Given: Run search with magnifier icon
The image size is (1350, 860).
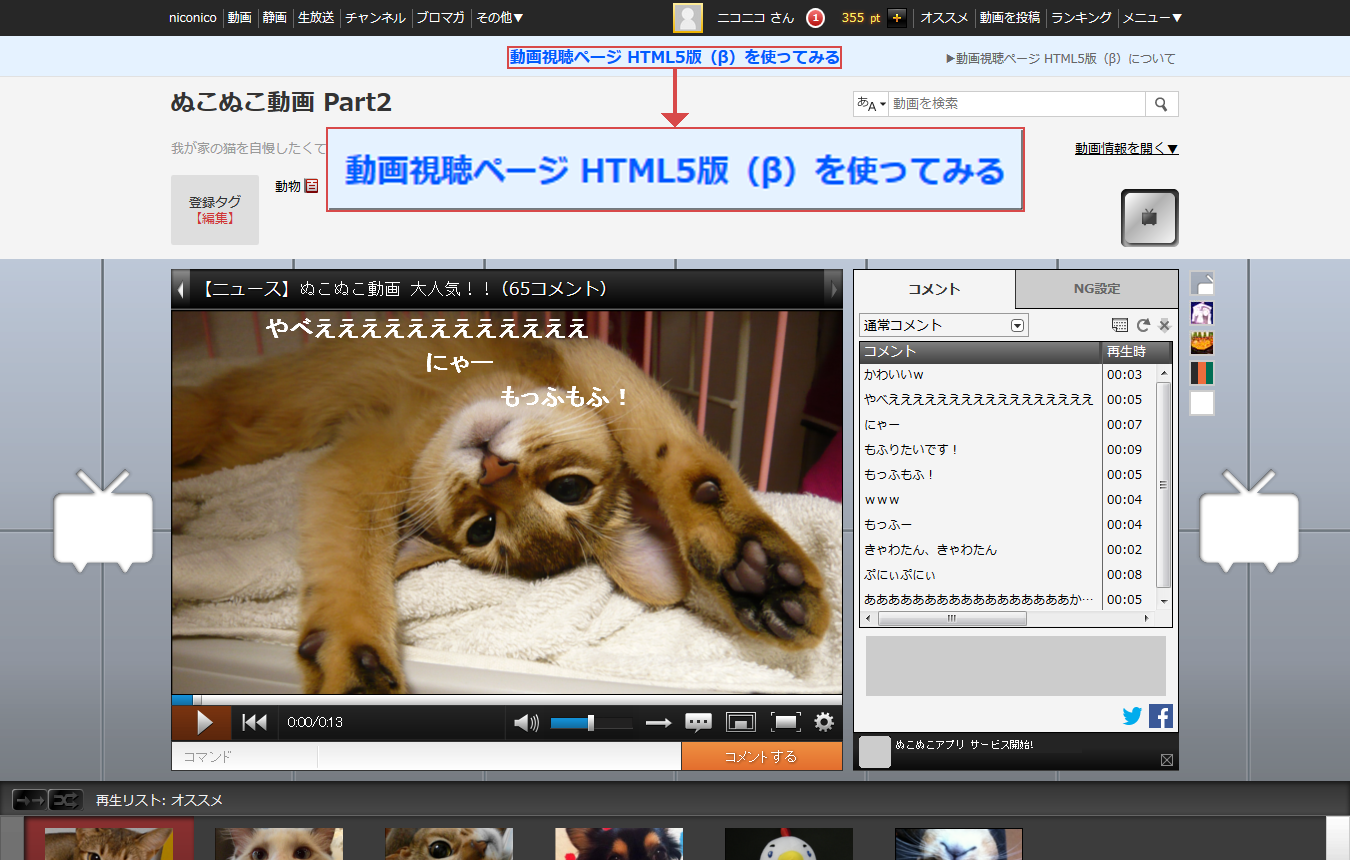Looking at the screenshot, I should coord(1161,104).
